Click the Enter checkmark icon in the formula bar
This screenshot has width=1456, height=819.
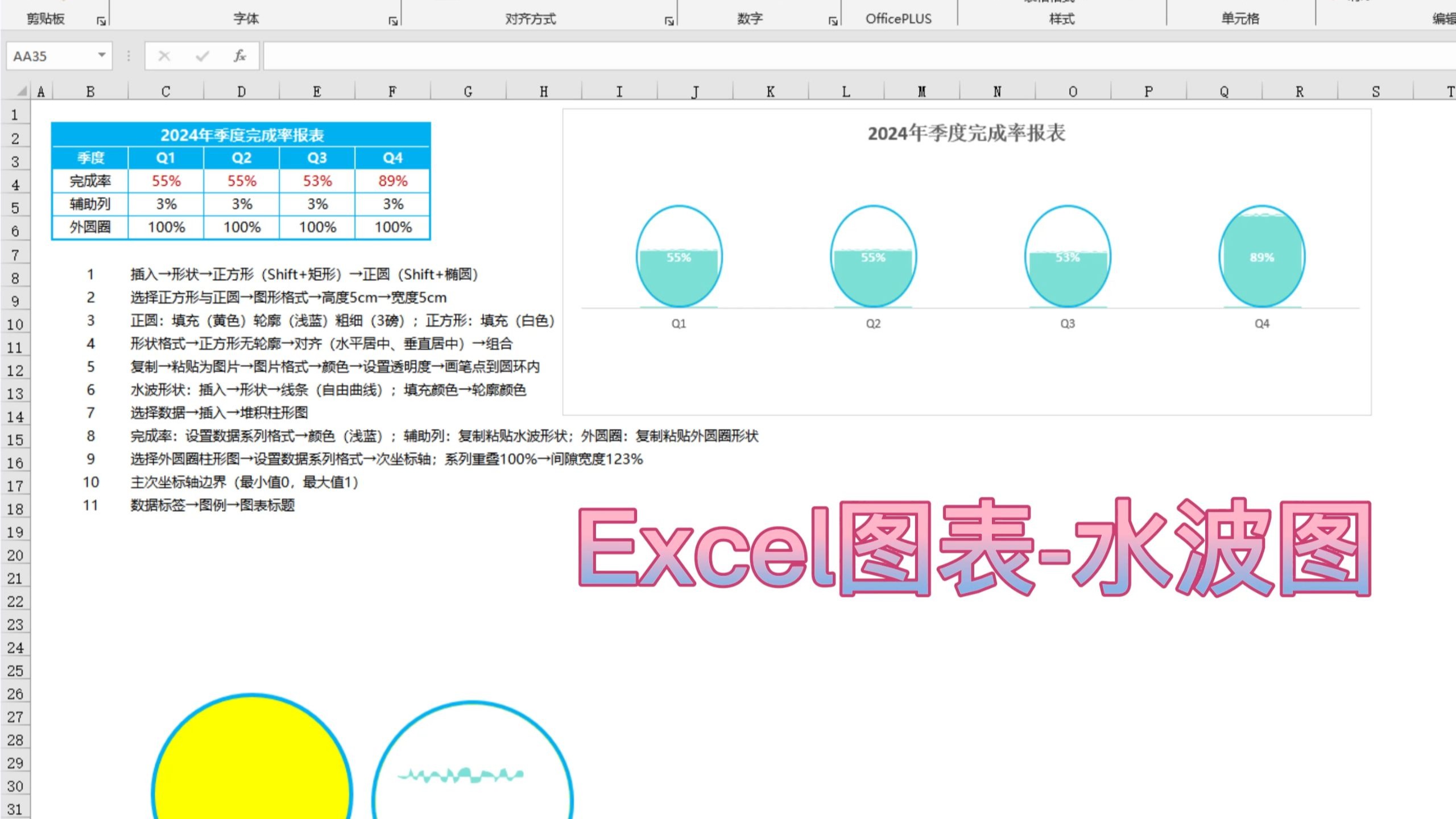coord(202,56)
